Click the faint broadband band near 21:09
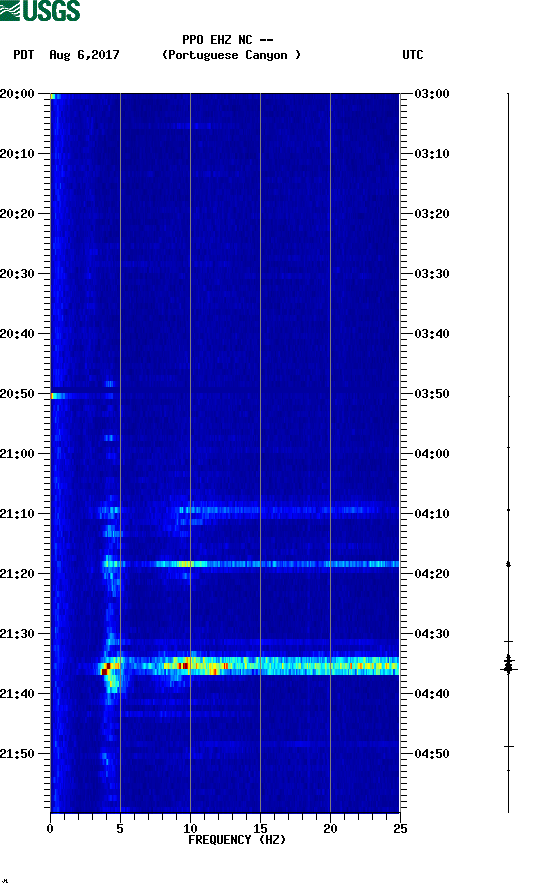Image resolution: width=552 pixels, height=892 pixels. pos(249,510)
